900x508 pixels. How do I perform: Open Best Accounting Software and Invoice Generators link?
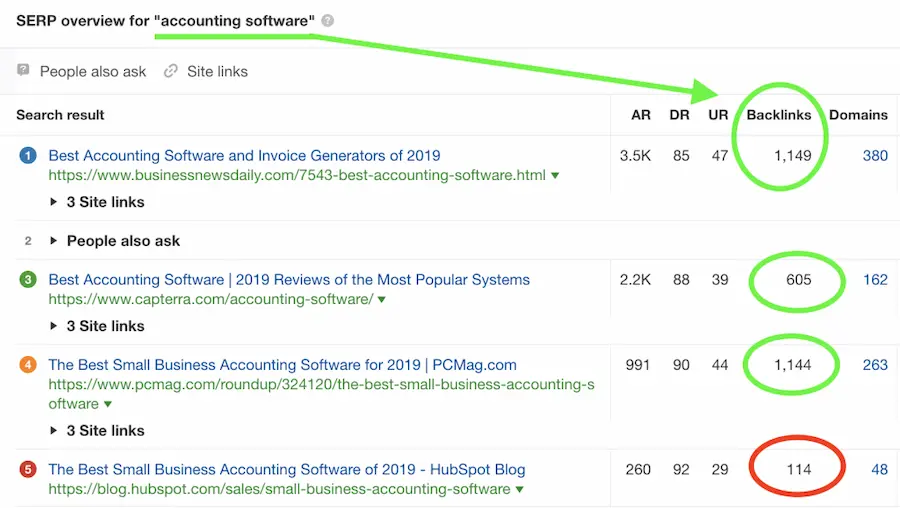coord(244,156)
